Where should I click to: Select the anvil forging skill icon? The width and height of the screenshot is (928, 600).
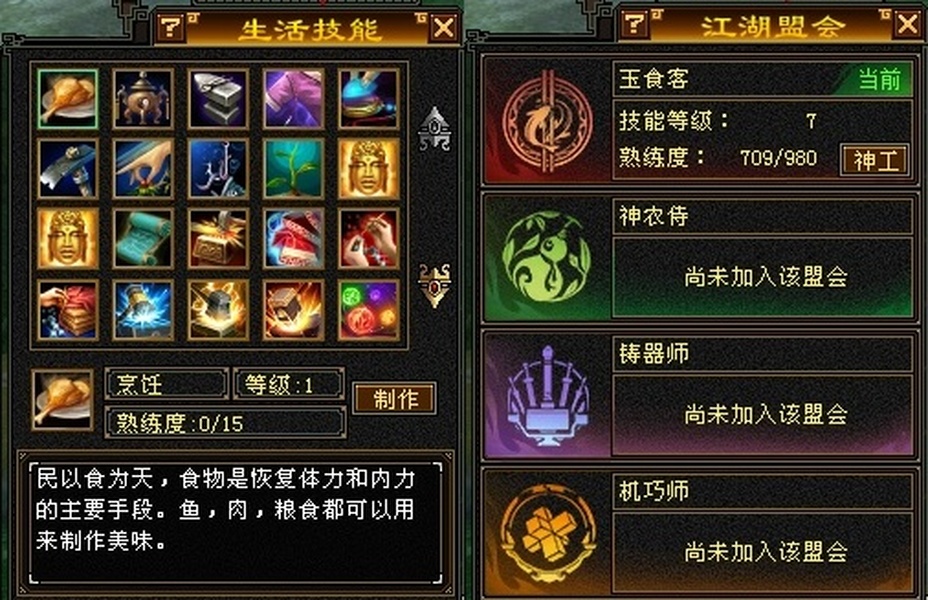(x=218, y=99)
